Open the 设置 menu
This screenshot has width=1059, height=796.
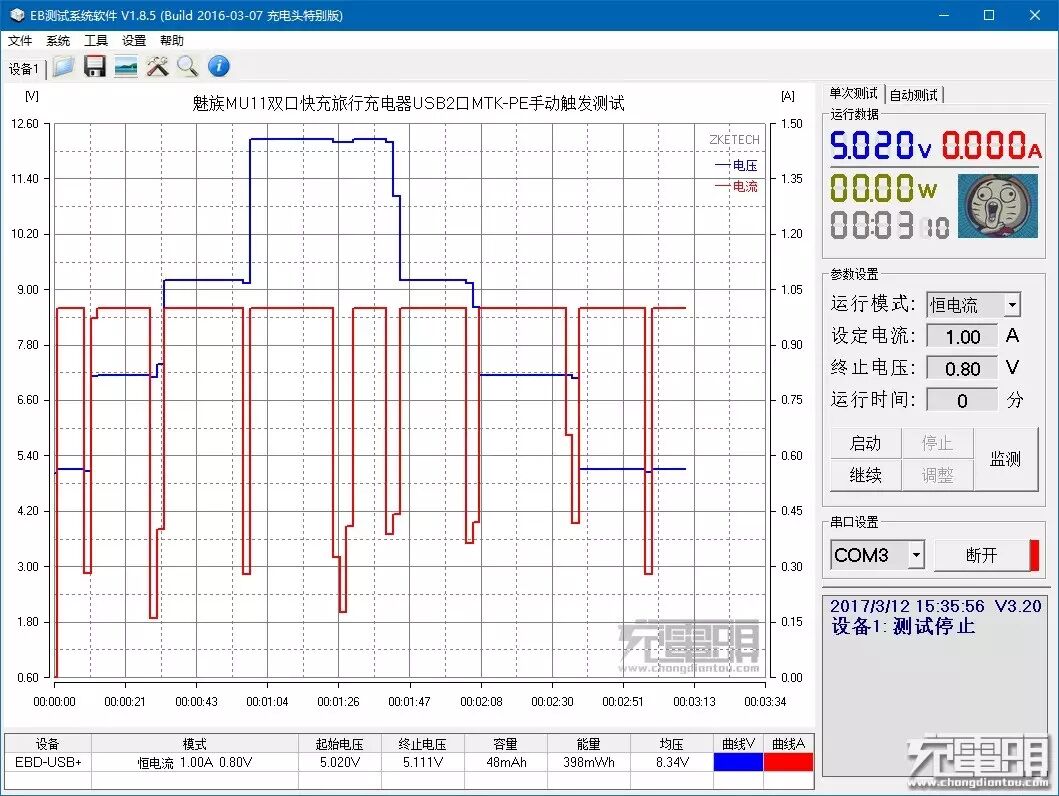pos(134,41)
